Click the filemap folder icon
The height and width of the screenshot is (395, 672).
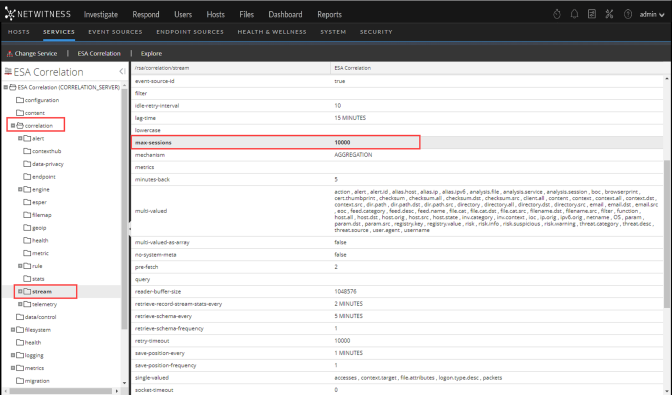tap(27, 215)
